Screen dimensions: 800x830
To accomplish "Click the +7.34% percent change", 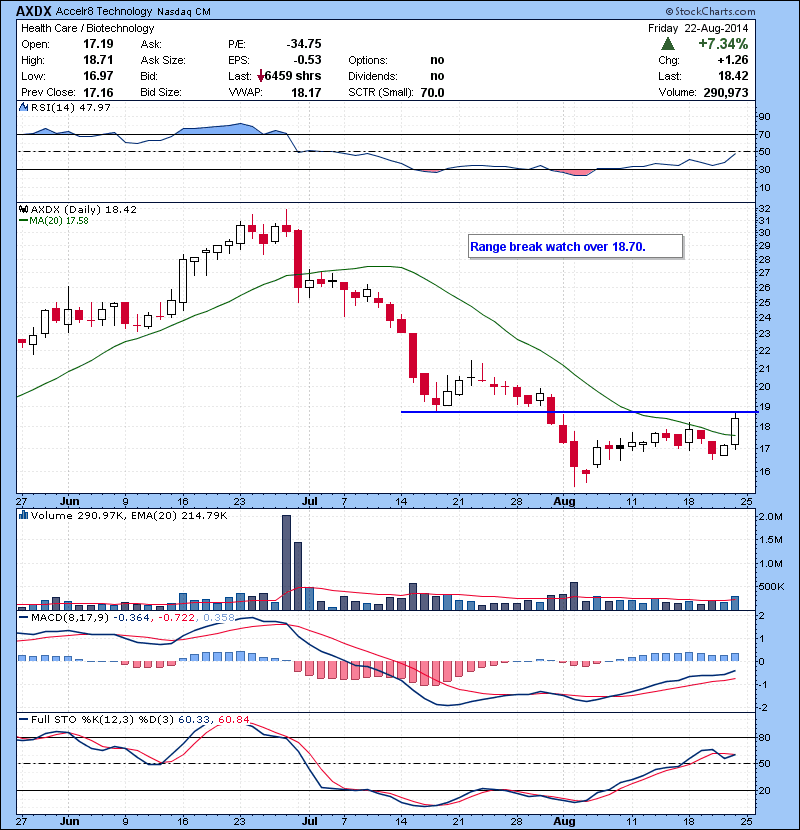I will point(723,44).
